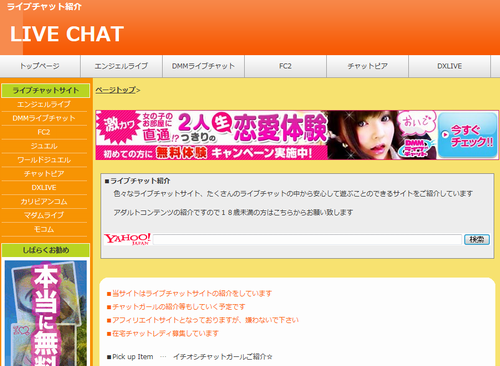Select ワールドジュエル in the sidebar
The width and height of the screenshot is (500, 366).
tap(44, 160)
